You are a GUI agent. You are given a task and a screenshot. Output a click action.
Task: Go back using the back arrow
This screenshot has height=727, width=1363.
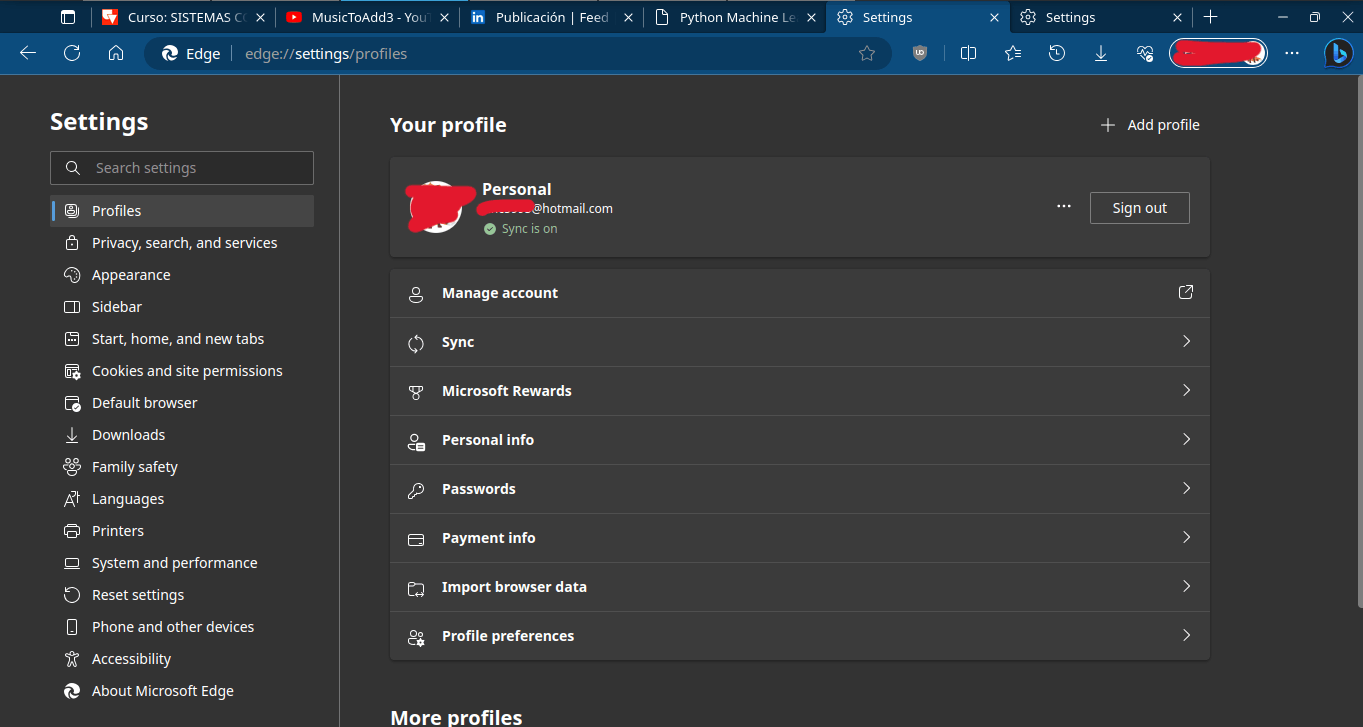(x=28, y=54)
